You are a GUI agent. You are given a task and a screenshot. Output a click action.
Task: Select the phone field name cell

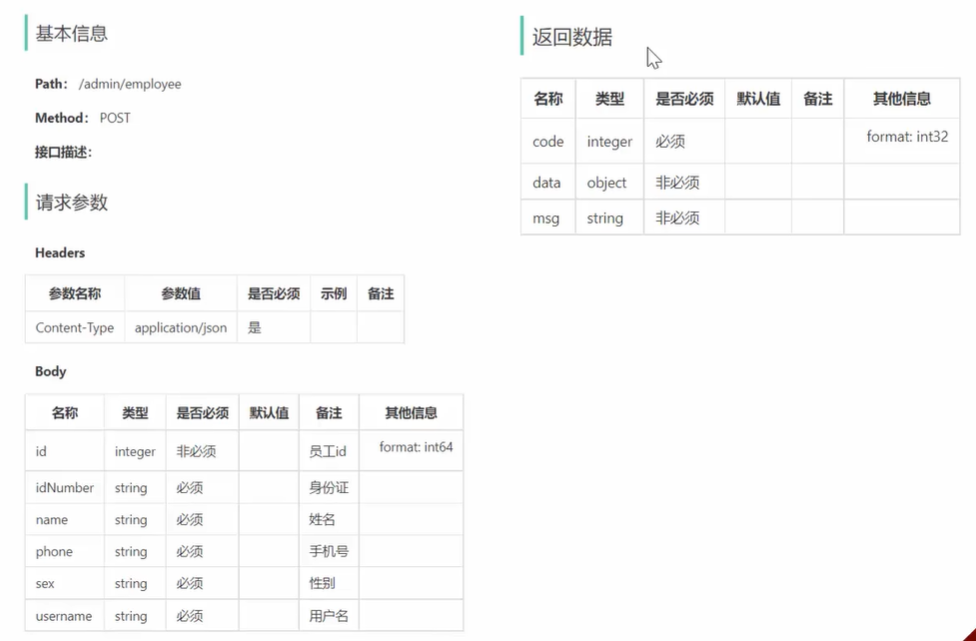point(54,552)
